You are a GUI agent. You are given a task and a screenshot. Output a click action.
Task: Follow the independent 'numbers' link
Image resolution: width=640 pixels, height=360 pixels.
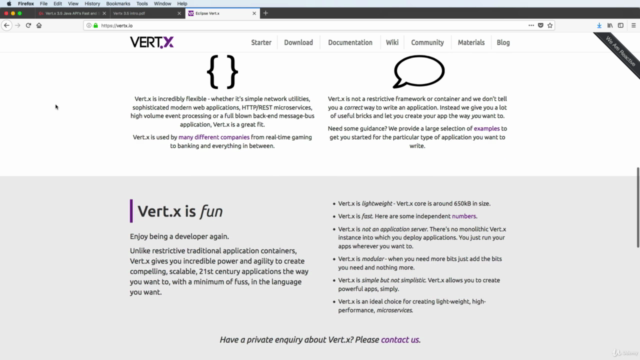(464, 216)
